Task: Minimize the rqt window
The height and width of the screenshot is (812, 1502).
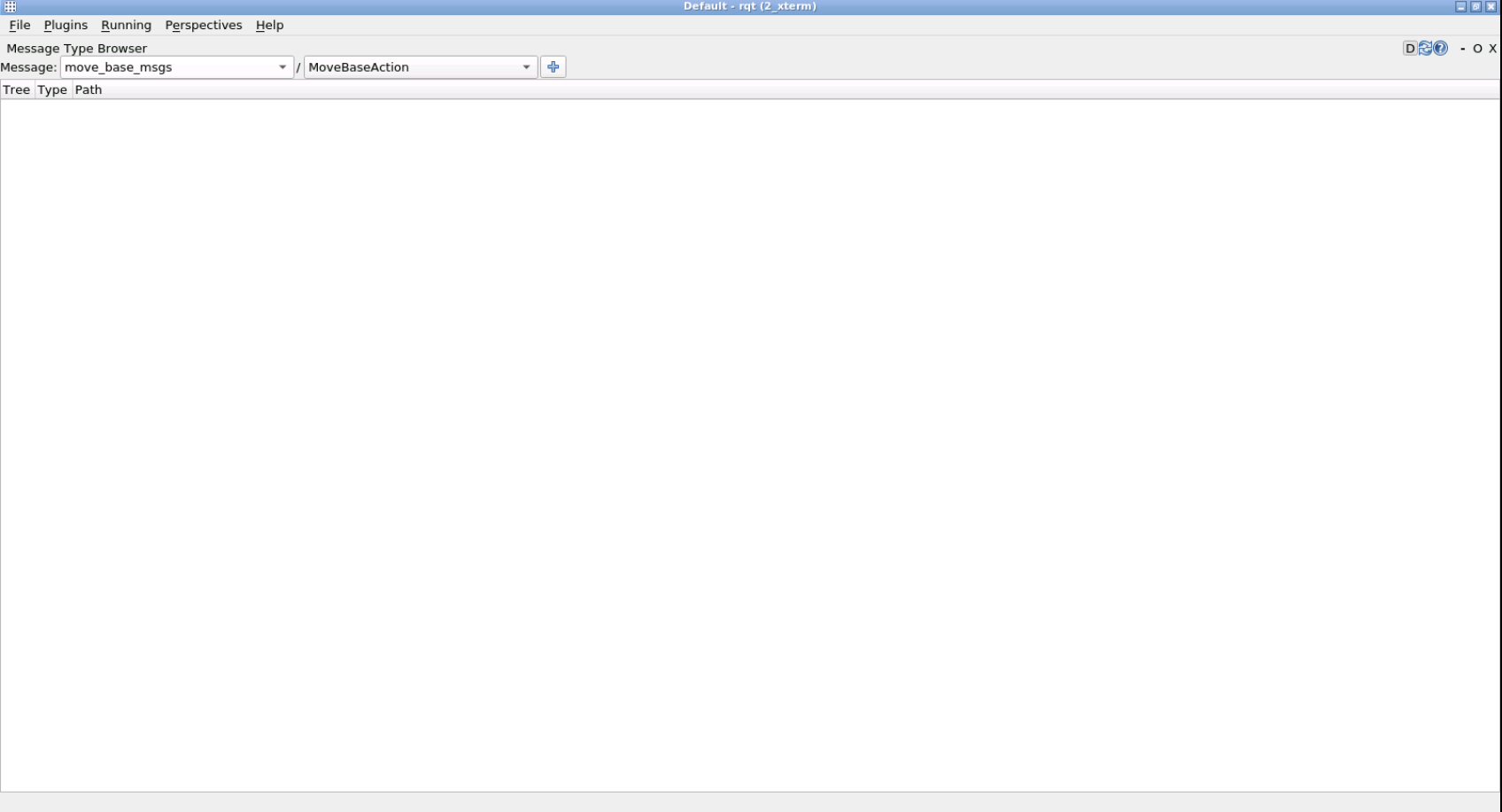Action: click(1460, 6)
